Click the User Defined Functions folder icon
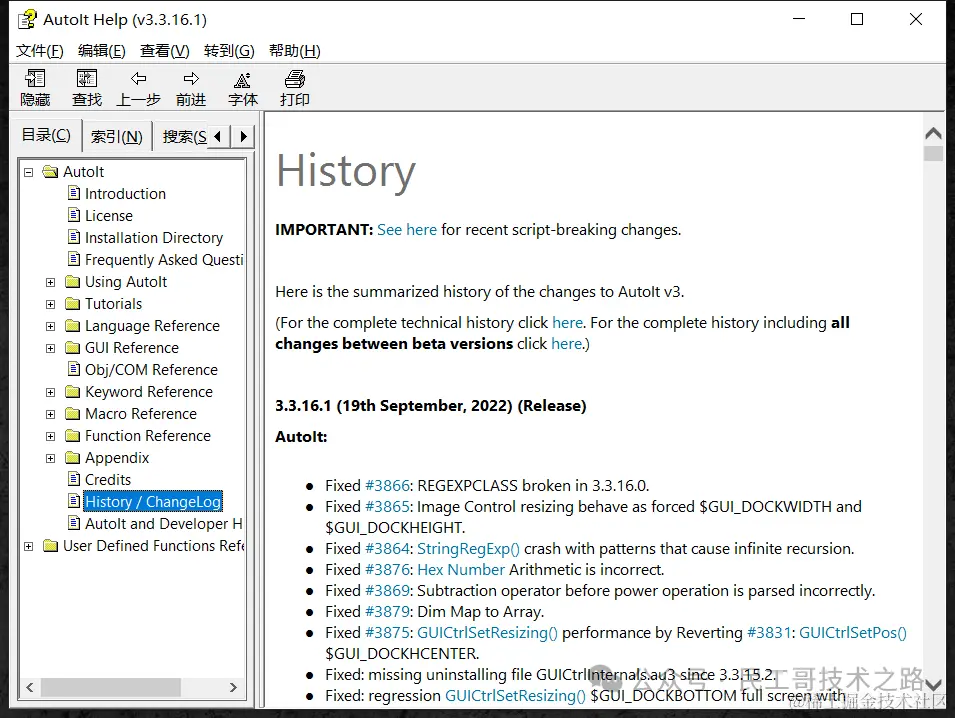955x718 pixels. coord(51,546)
